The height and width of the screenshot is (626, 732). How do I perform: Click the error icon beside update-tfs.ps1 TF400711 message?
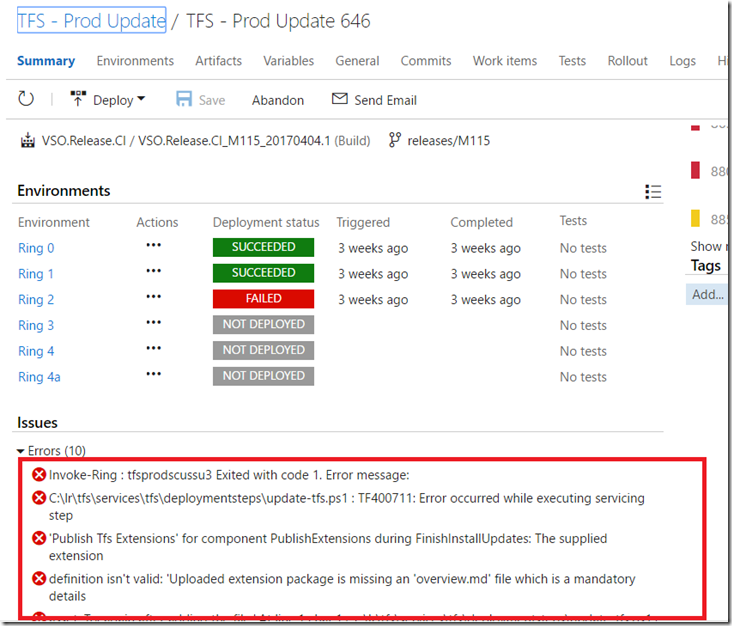tap(39, 498)
